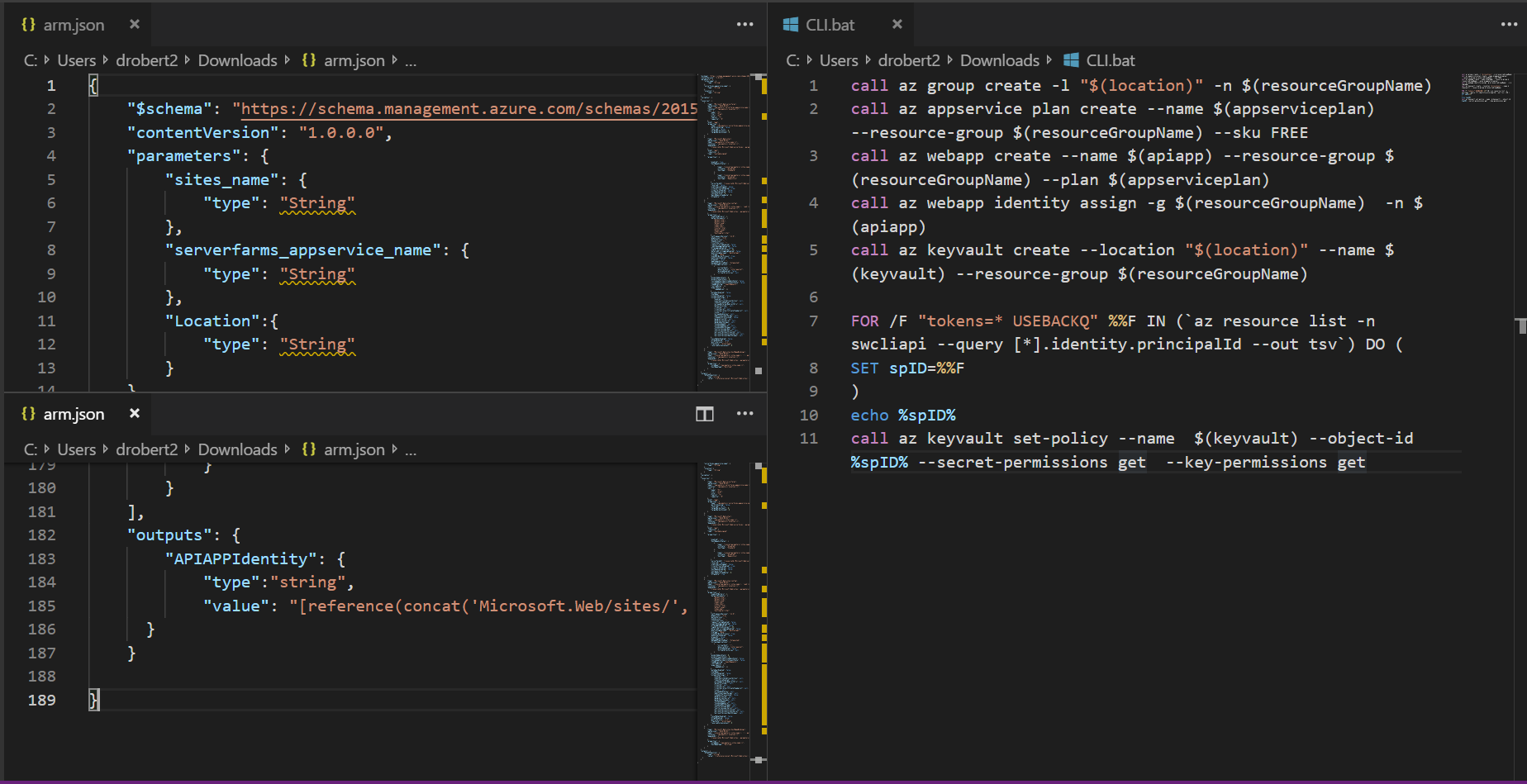Close the top arm.json tab

click(135, 25)
